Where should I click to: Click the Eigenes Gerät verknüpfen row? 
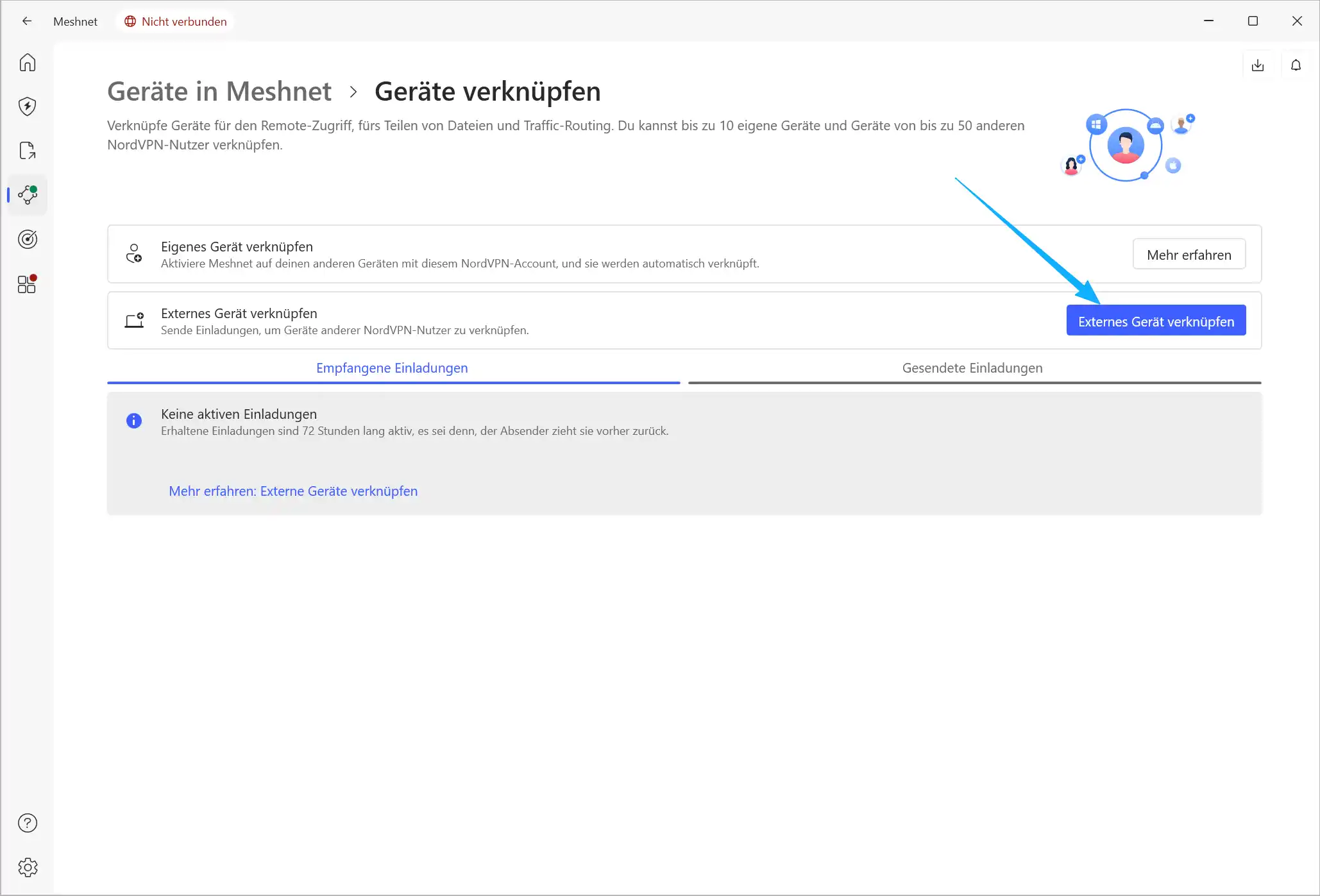click(459, 255)
